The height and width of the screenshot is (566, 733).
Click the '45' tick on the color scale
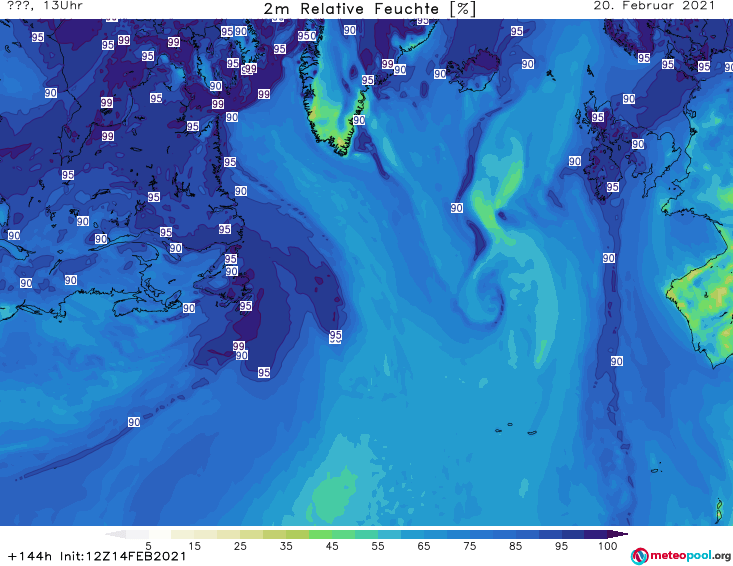(x=331, y=546)
